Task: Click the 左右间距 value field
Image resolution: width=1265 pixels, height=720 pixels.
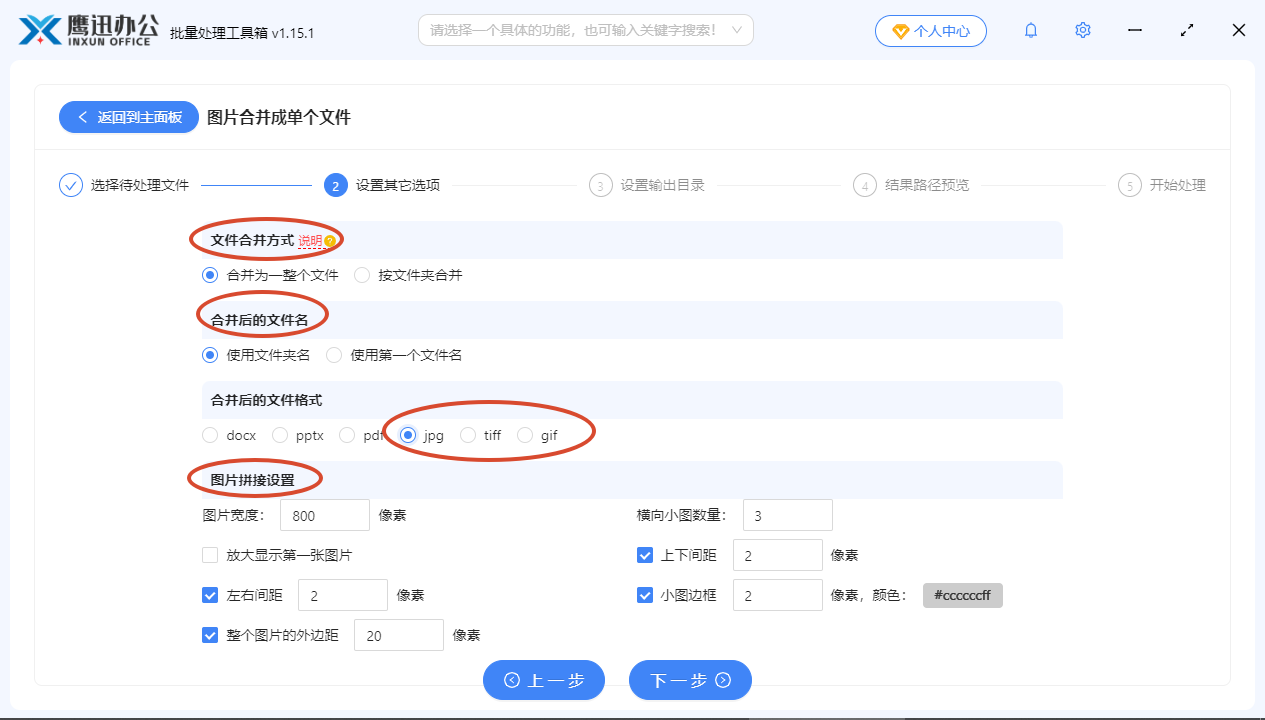Action: [x=343, y=595]
